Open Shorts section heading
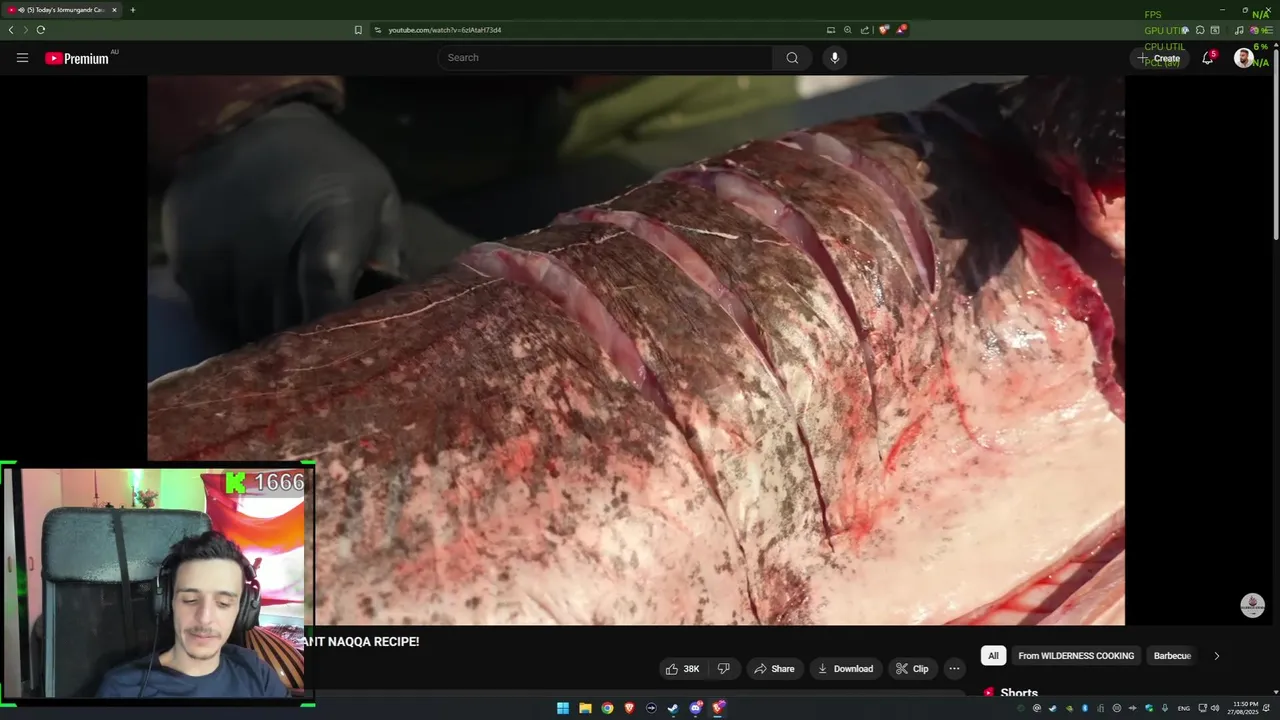 pos(1019,693)
